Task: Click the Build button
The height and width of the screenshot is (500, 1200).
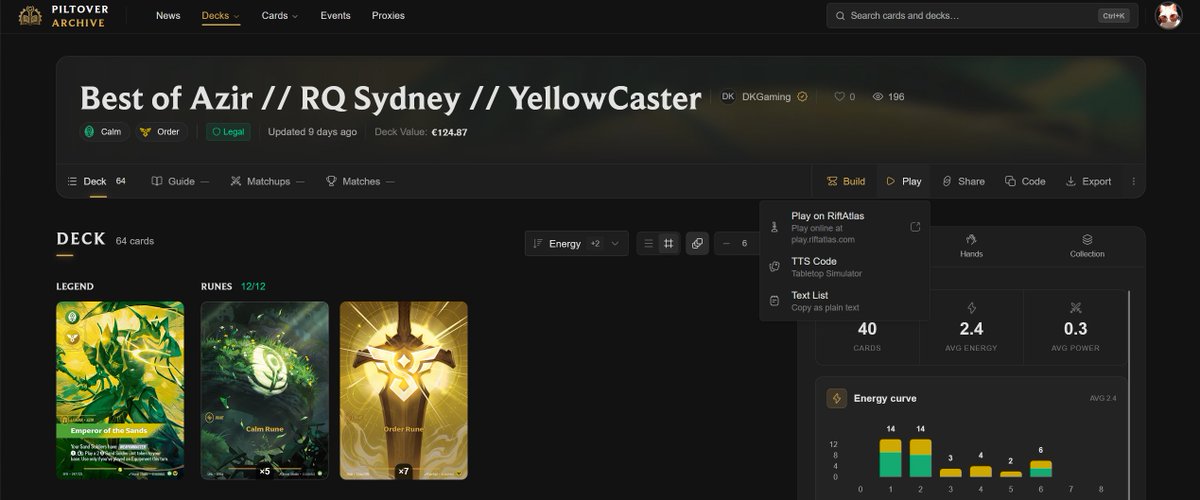Action: pos(846,181)
